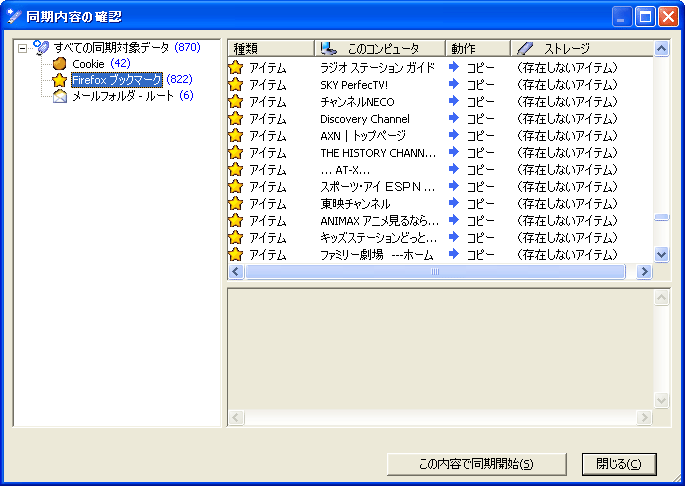685x486 pixels.
Task: Click list vertical scrollbar down arrow
Action: point(661,254)
